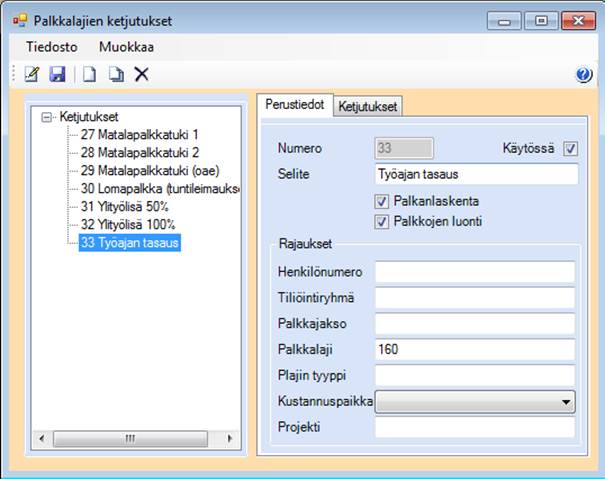Select tree item 27 Matalapalkkatuki 1

139,133
